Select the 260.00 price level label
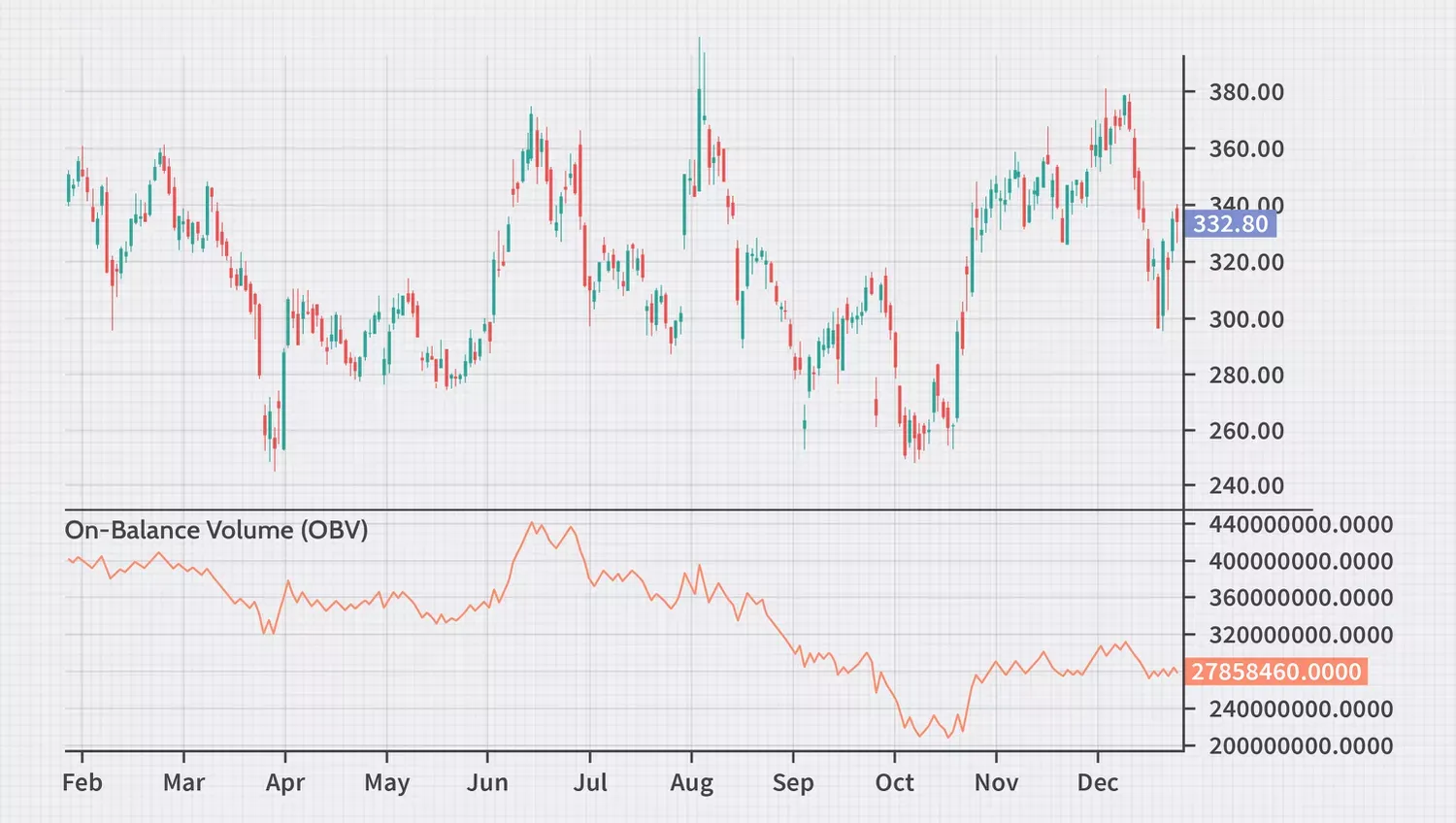 pyautogui.click(x=1246, y=430)
